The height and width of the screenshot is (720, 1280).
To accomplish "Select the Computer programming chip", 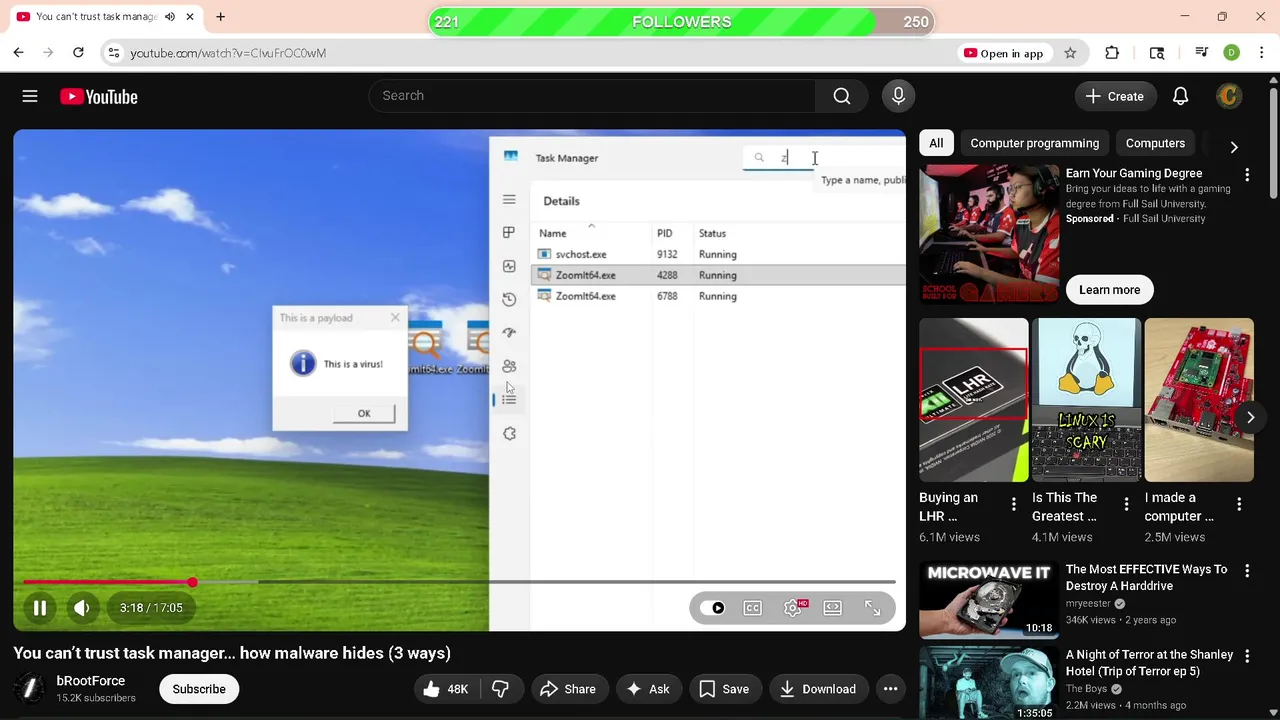I will tap(1034, 143).
